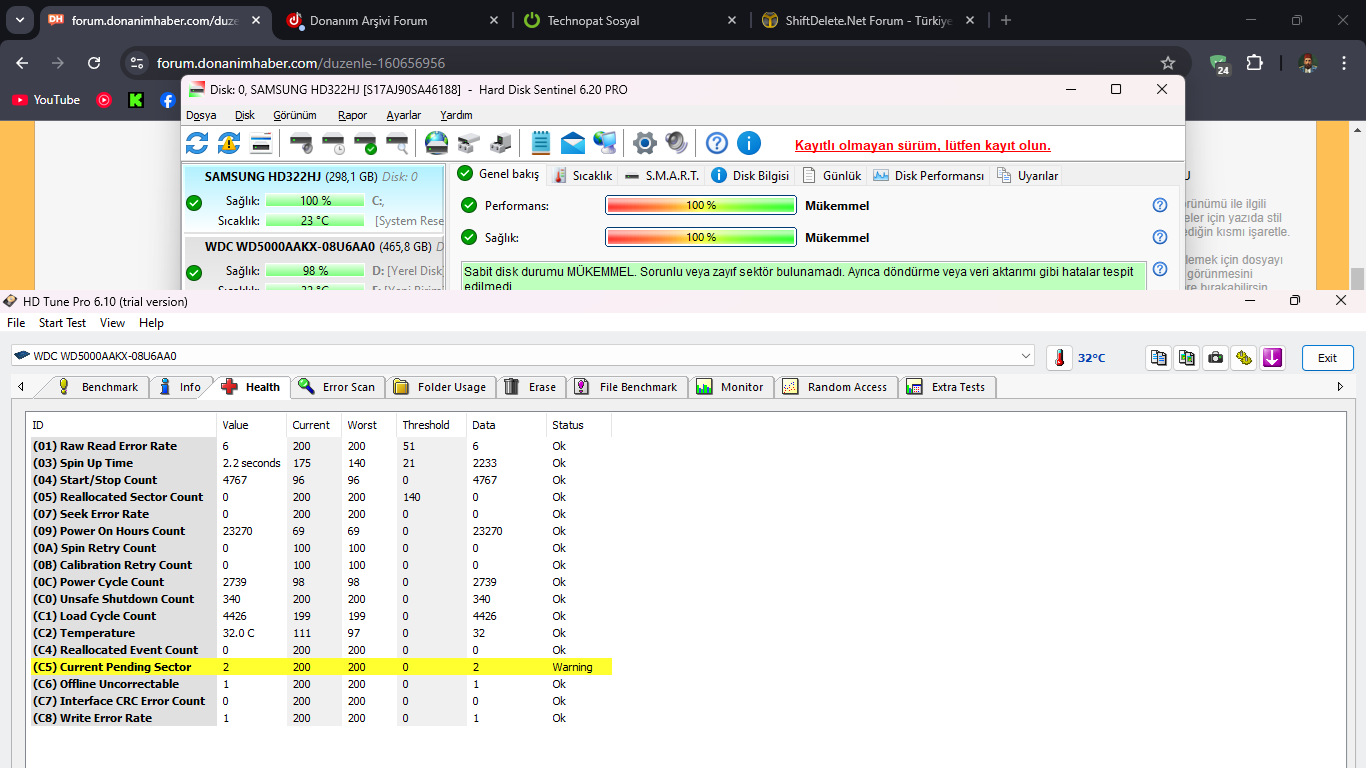Click the camera screenshot icon in HD Tune
Image resolution: width=1366 pixels, height=768 pixels.
coord(1215,357)
